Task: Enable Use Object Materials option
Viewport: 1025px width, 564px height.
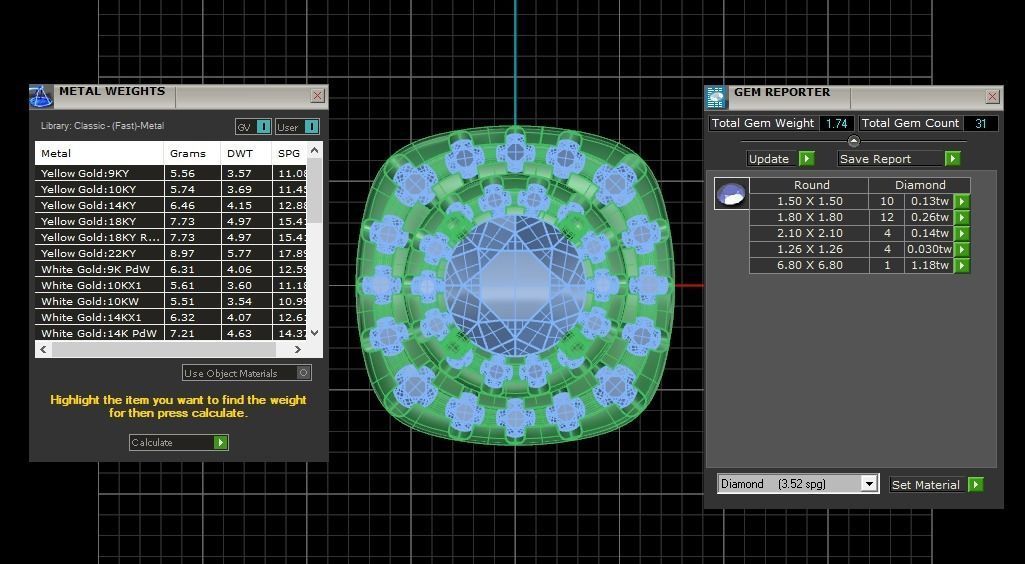Action: coord(247,373)
